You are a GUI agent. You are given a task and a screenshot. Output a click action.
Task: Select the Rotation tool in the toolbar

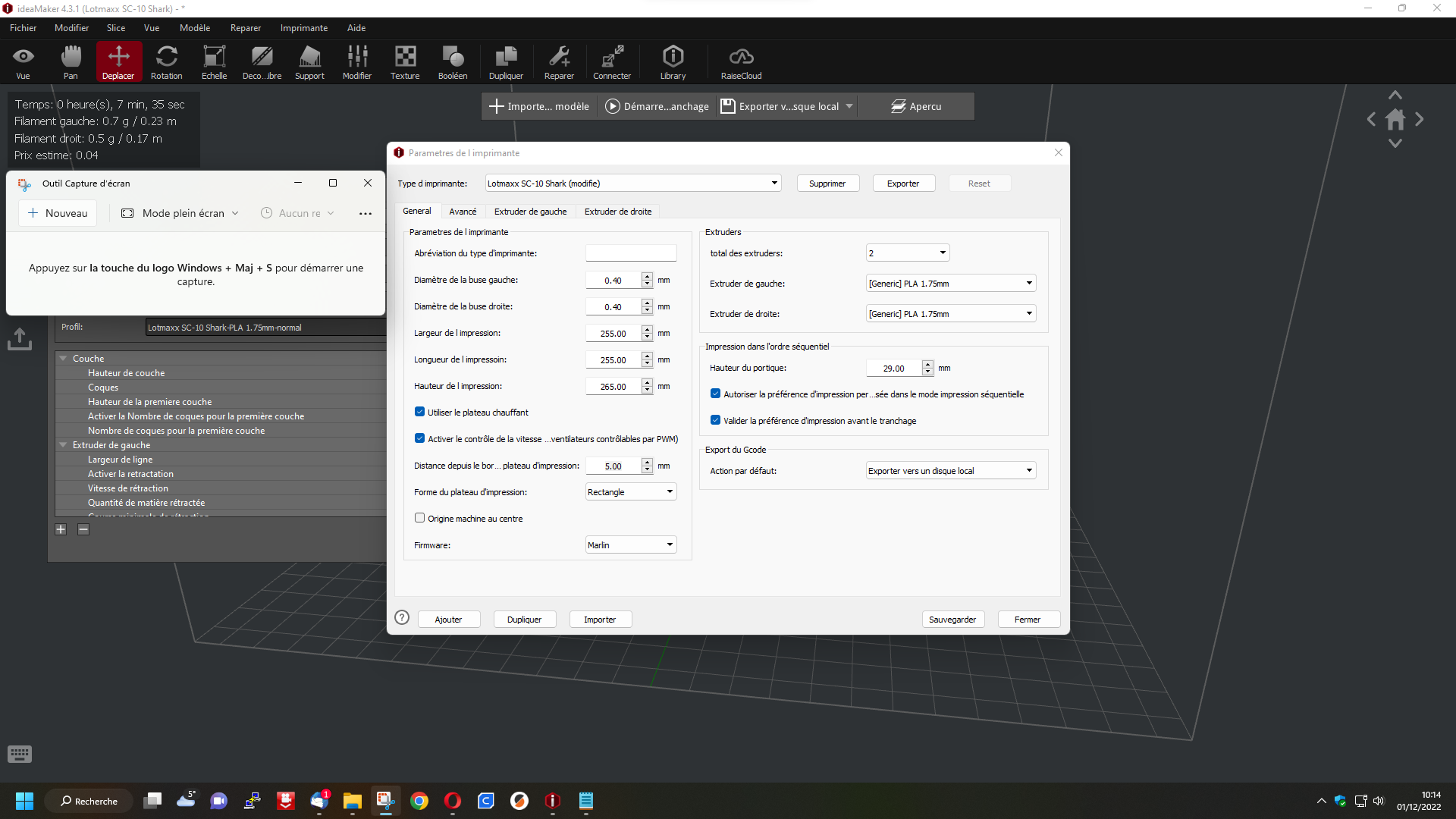pos(166,61)
